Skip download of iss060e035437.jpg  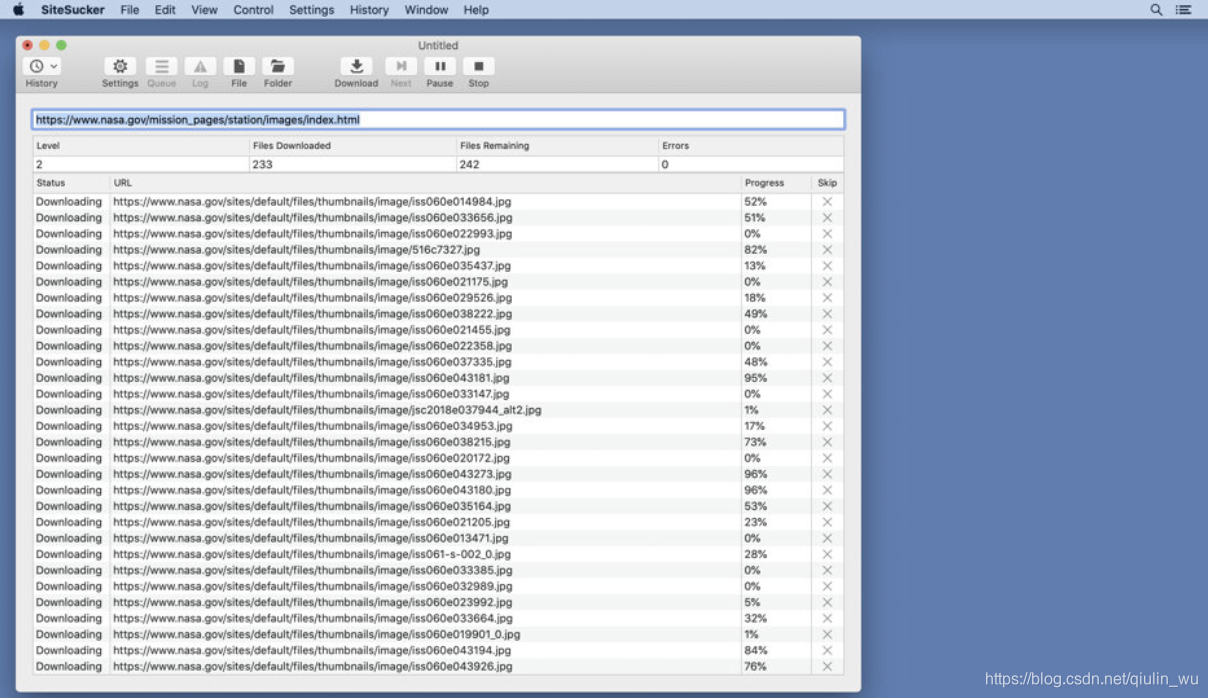point(827,266)
